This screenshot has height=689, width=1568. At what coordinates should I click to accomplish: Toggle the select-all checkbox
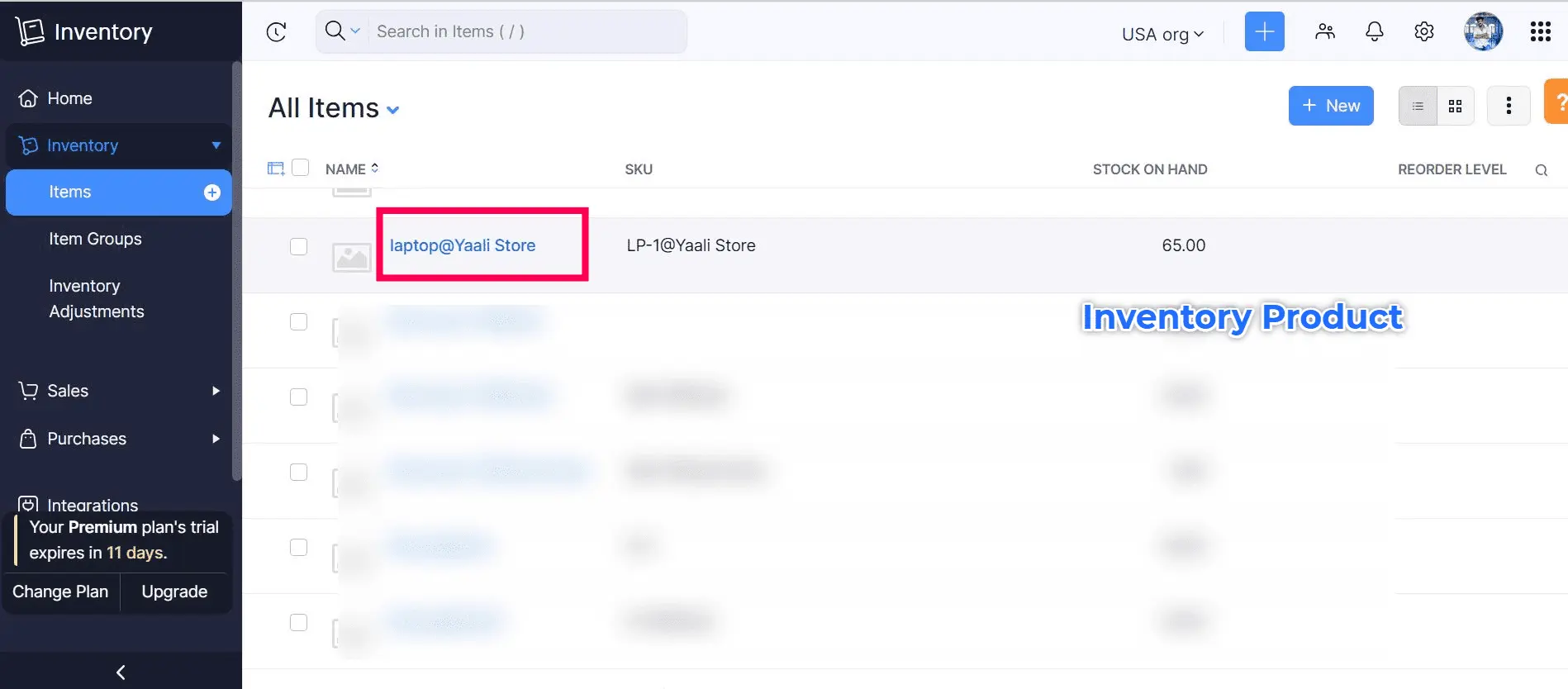click(301, 168)
